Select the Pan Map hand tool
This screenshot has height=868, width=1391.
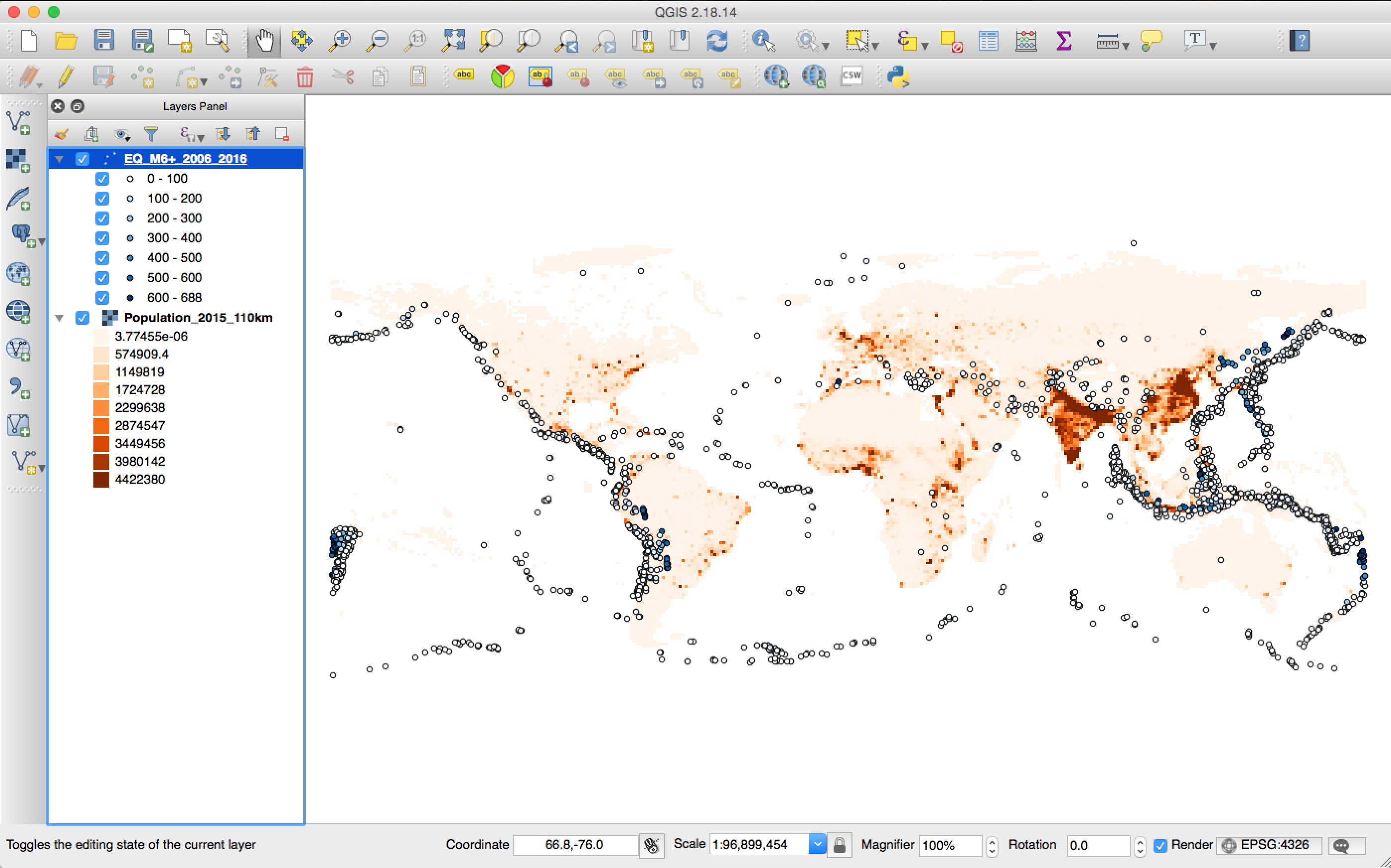[264, 41]
